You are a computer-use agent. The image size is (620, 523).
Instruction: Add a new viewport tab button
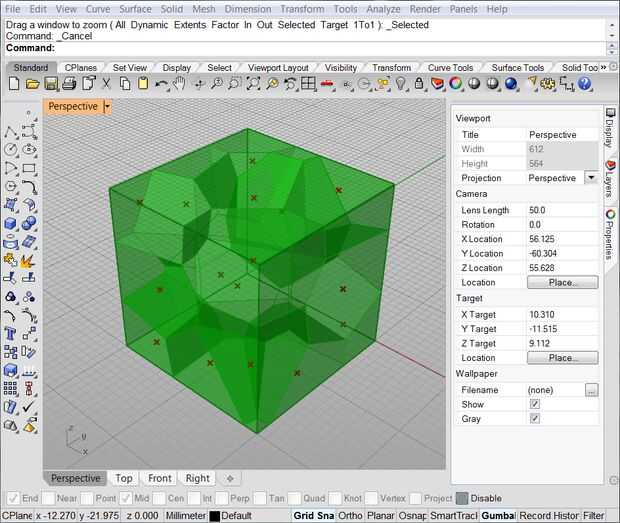tap(230, 479)
